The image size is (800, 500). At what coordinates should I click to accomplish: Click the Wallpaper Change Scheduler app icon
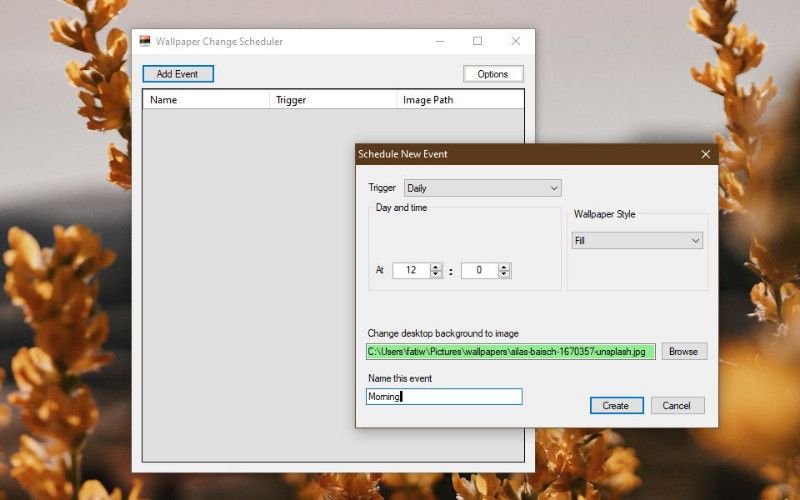click(145, 41)
